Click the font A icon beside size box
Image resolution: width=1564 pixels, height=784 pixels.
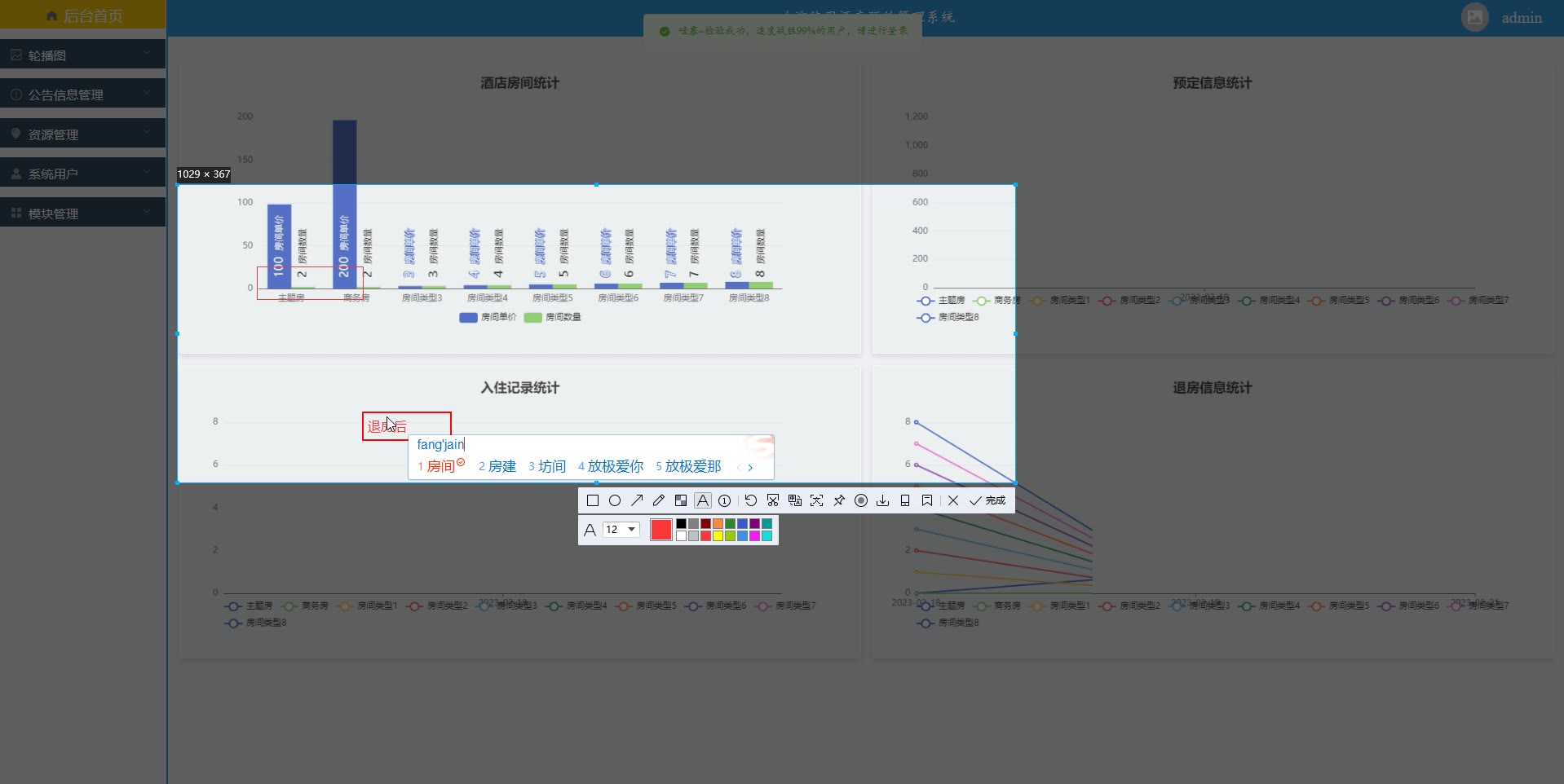pos(590,530)
